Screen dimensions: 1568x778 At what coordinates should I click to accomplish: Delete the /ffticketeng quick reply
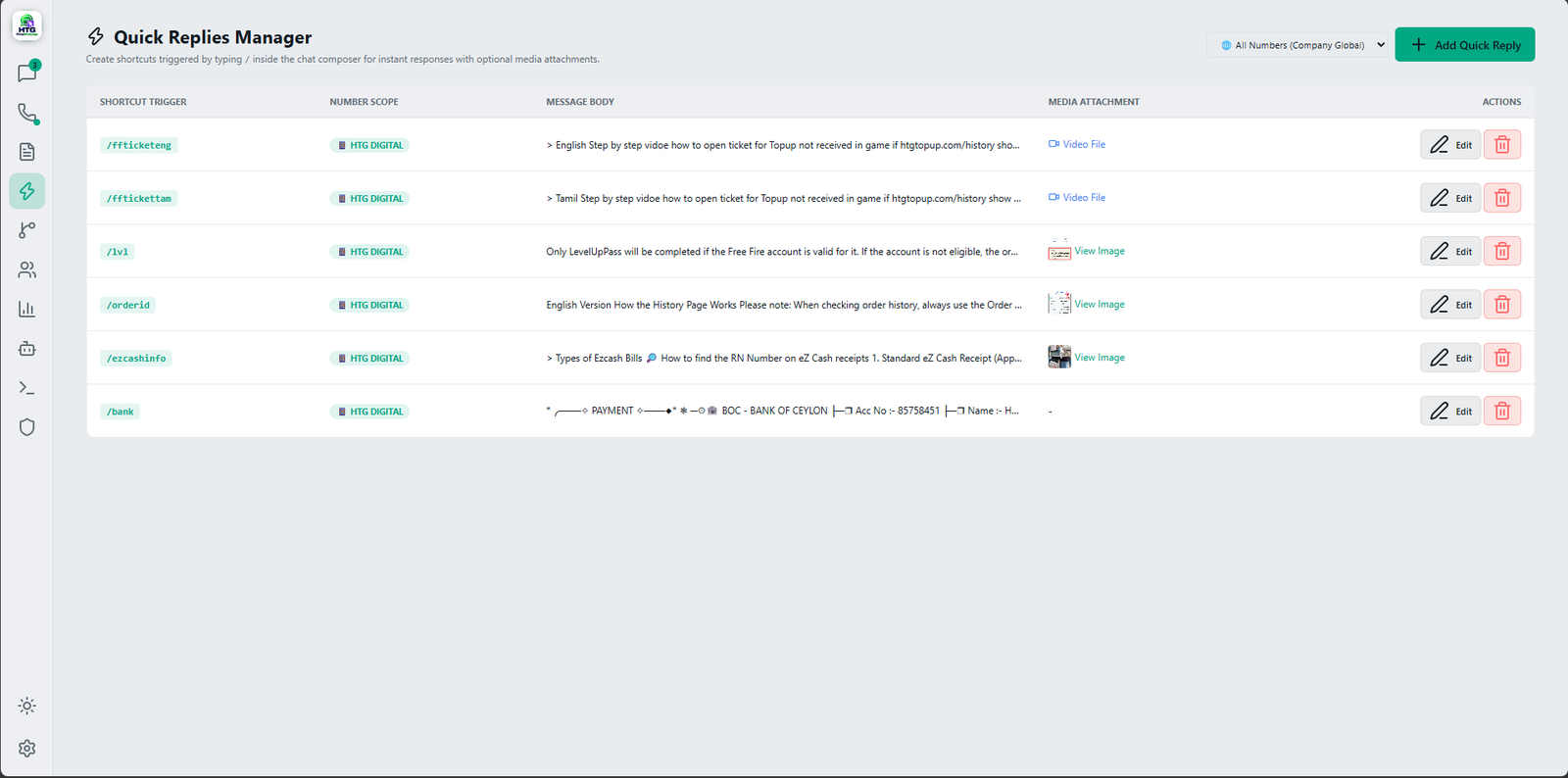(x=1502, y=145)
